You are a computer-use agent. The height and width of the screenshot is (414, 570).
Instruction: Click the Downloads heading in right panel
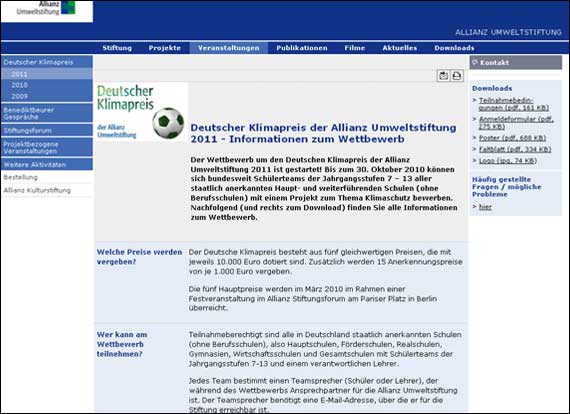click(492, 88)
